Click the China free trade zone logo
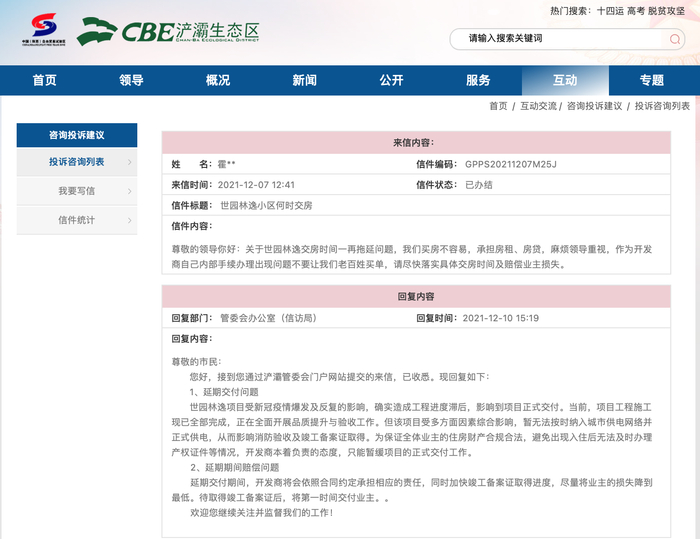 (x=44, y=29)
